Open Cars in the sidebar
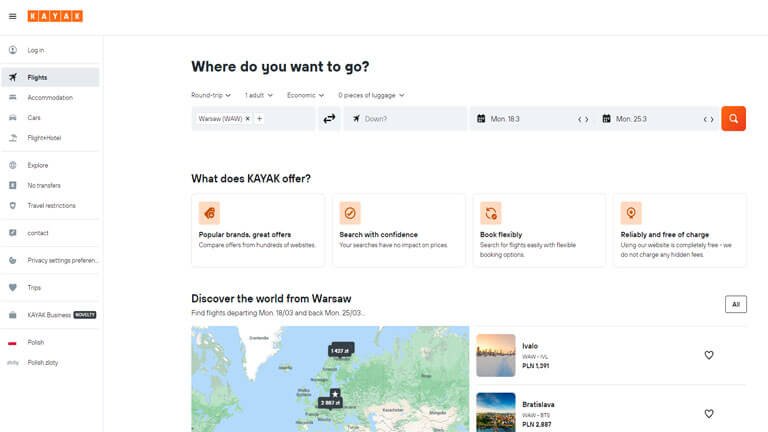The width and height of the screenshot is (768, 432). point(34,117)
